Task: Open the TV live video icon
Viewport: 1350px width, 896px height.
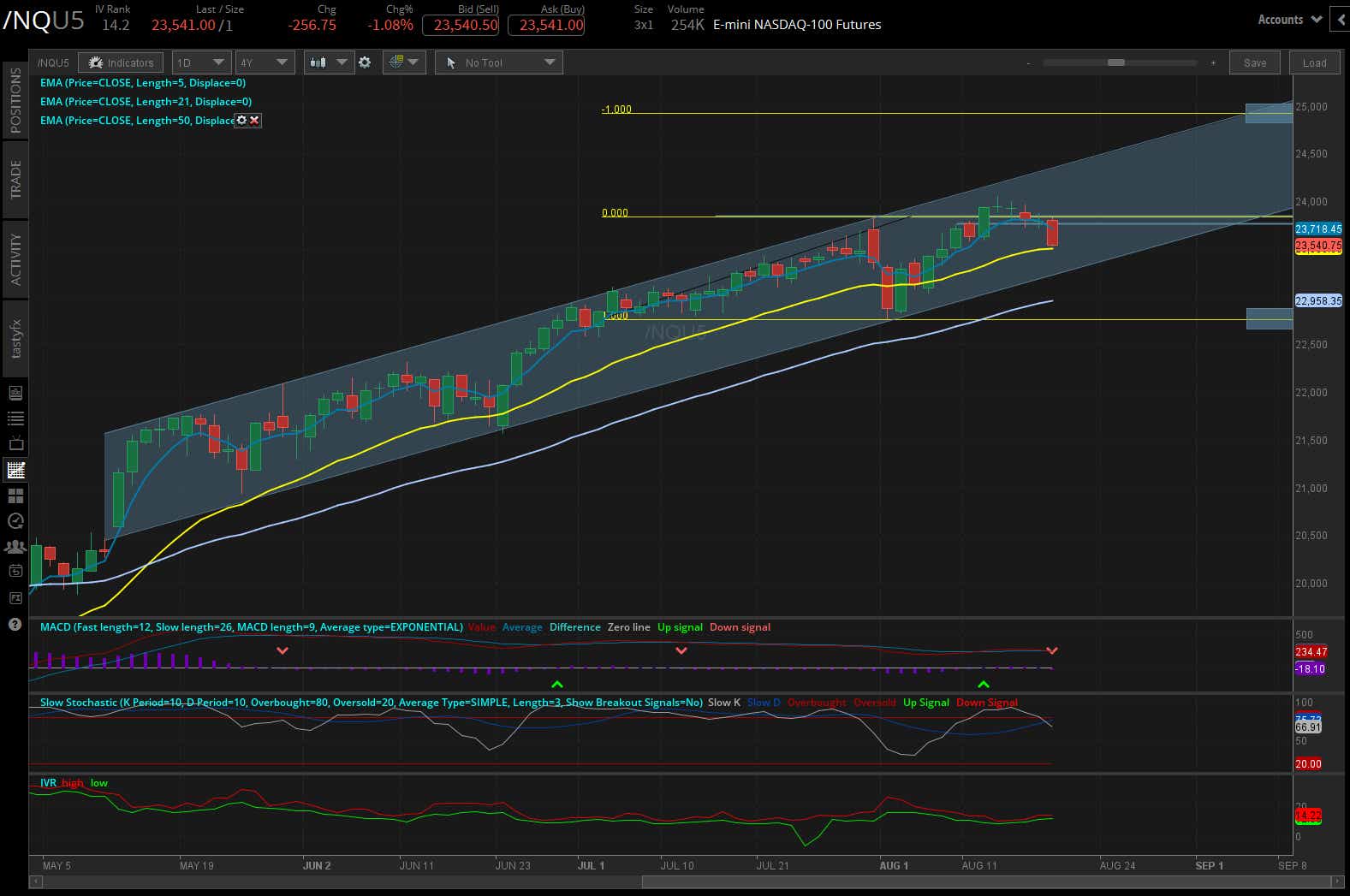Action: point(15,443)
